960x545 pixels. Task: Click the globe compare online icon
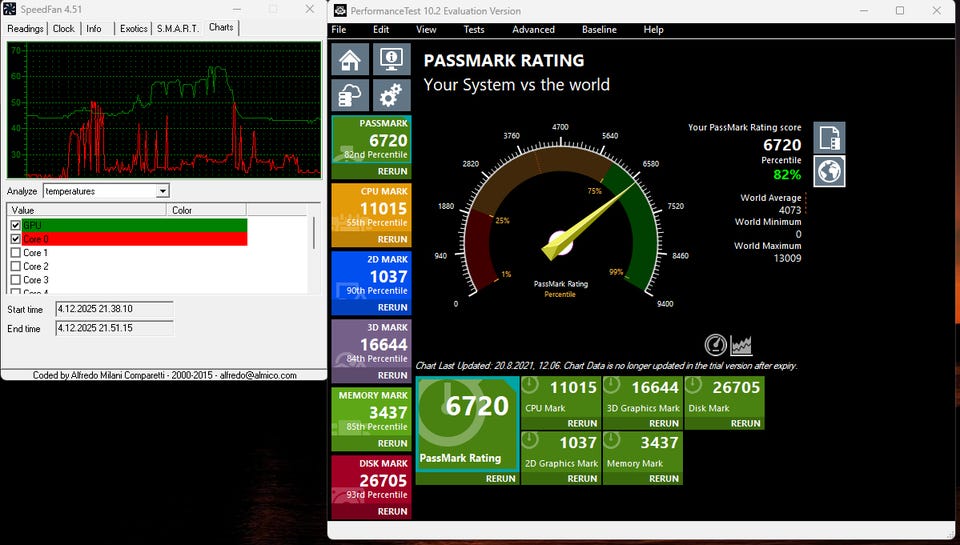pyautogui.click(x=829, y=171)
